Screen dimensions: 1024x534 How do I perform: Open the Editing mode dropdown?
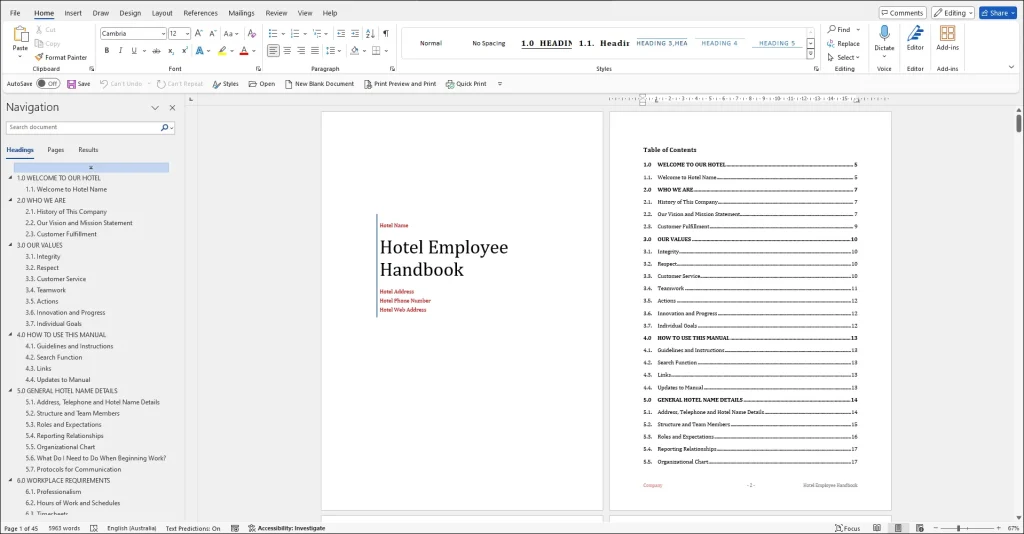click(953, 12)
